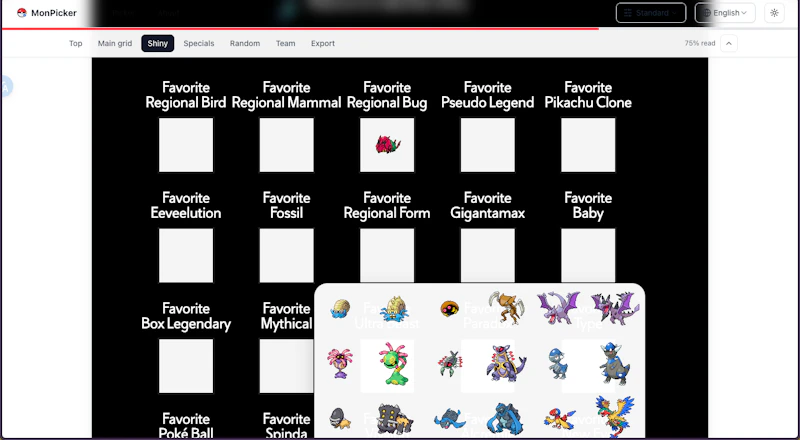Open the Favorite Box Legendary slot

(x=186, y=366)
